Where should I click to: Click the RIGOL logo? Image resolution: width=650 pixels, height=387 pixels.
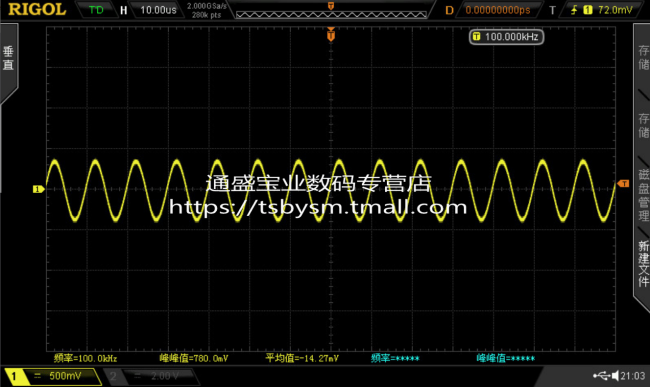point(37,9)
